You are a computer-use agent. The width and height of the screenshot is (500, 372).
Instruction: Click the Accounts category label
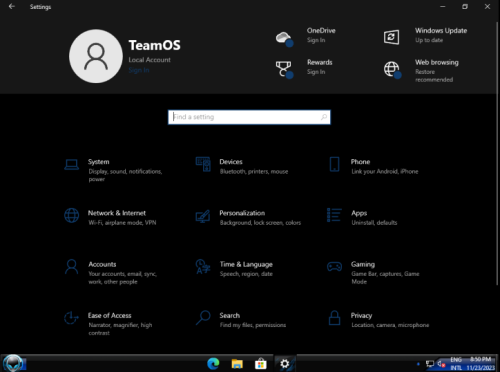click(x=102, y=264)
